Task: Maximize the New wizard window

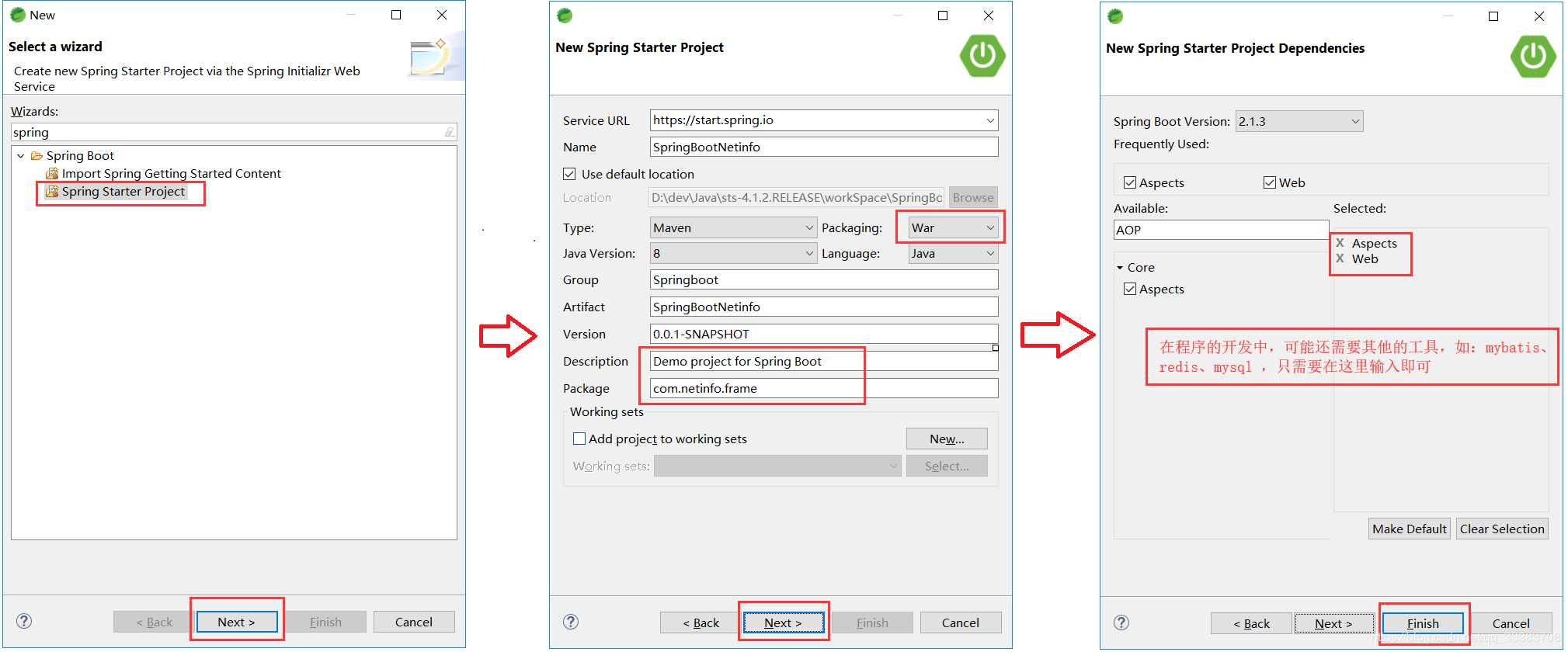Action: (x=396, y=15)
